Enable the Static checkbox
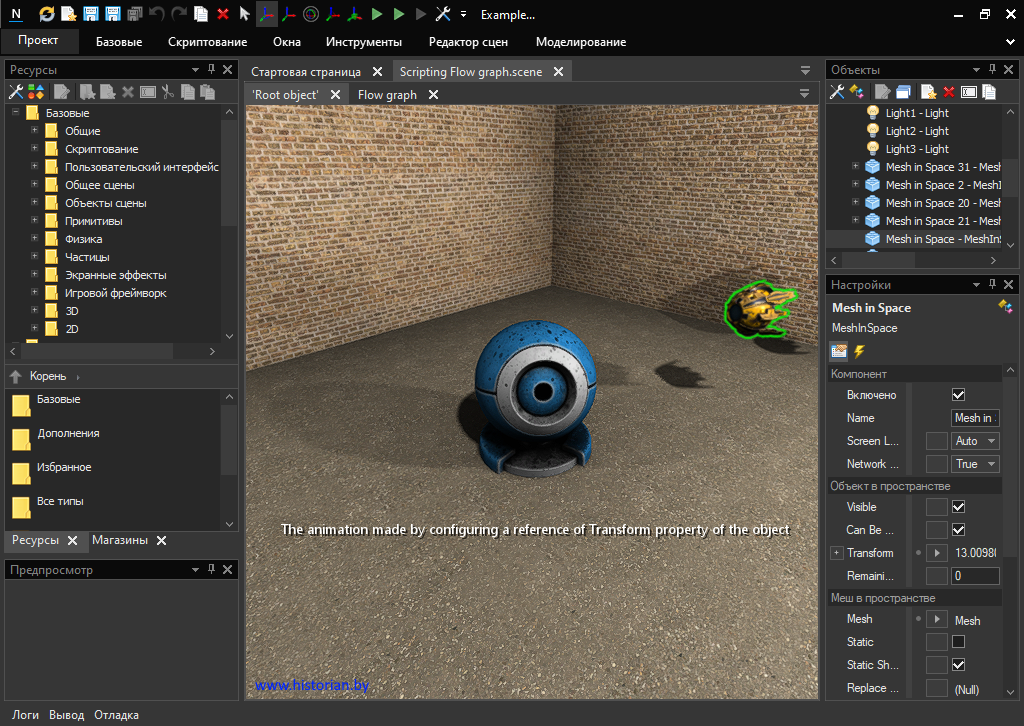This screenshot has width=1024, height=726. coord(958,642)
